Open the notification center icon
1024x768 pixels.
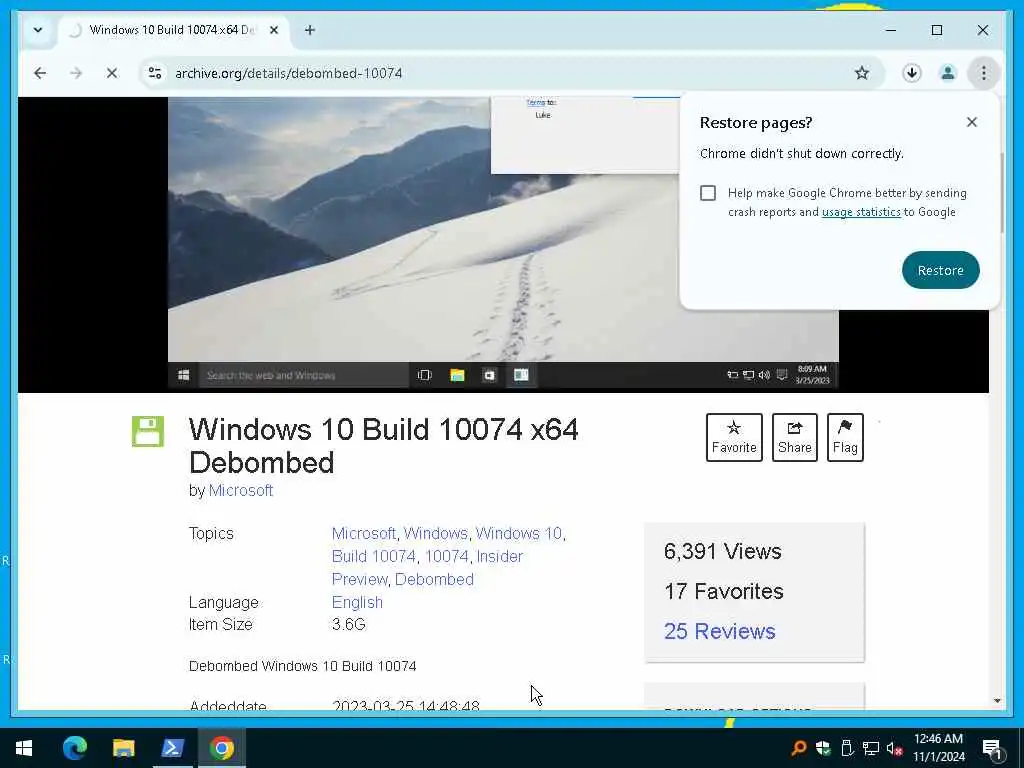pyautogui.click(x=992, y=749)
